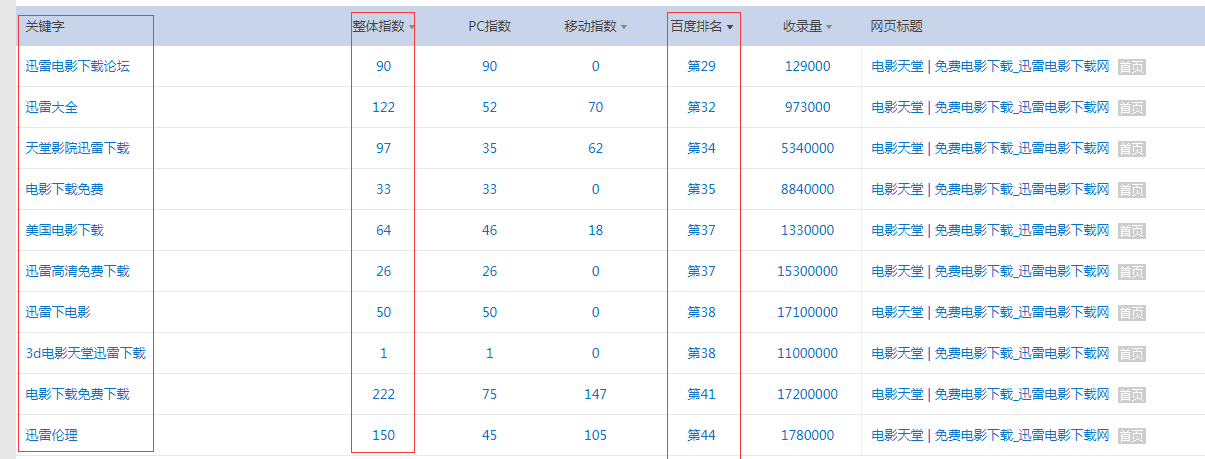1205x459 pixels.
Task: Click Baidu rank 第44
Action: (x=702, y=435)
